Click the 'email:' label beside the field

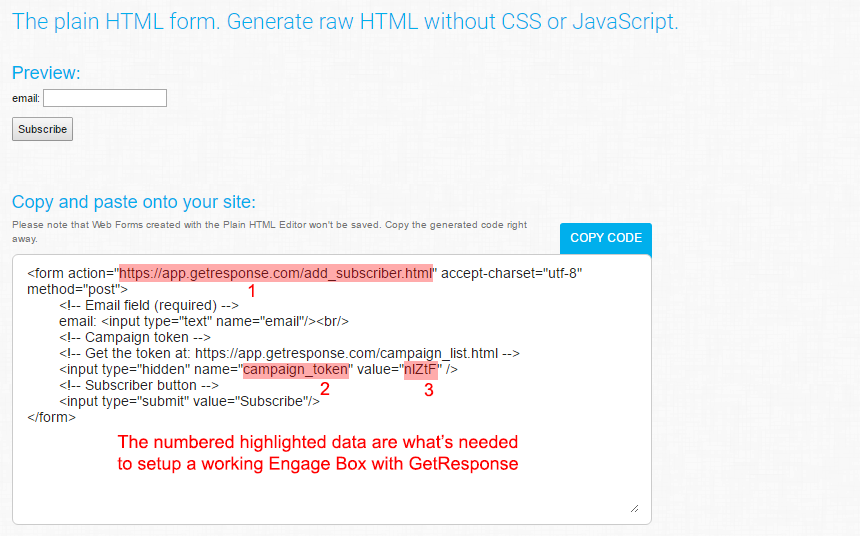(x=26, y=99)
